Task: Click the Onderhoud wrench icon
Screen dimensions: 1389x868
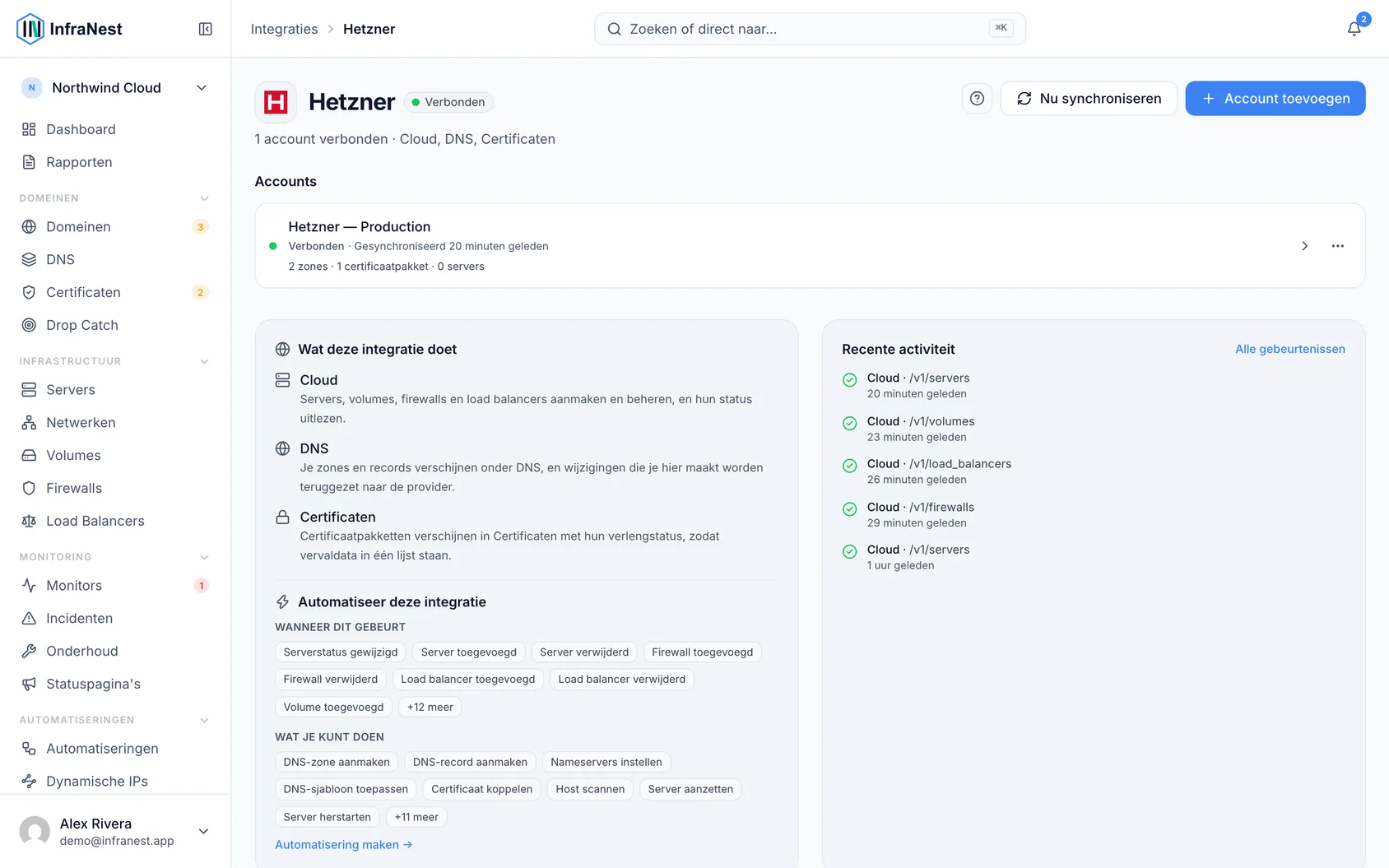Action: 29,651
